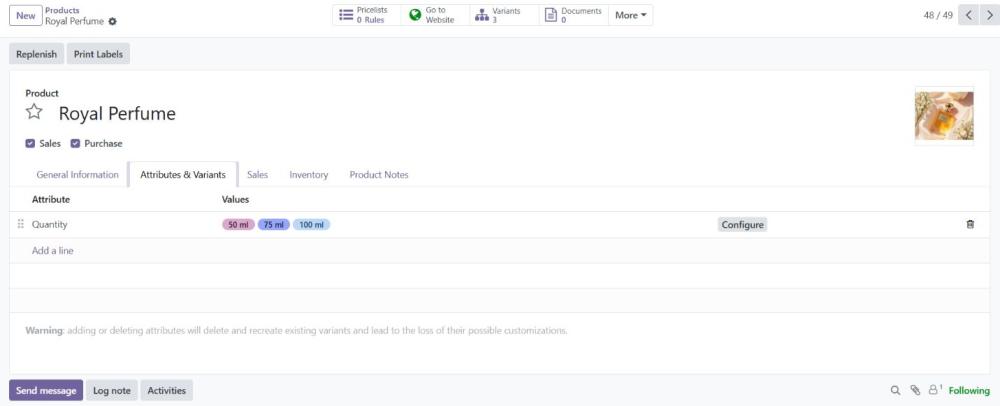Click the Log note button

point(112,391)
